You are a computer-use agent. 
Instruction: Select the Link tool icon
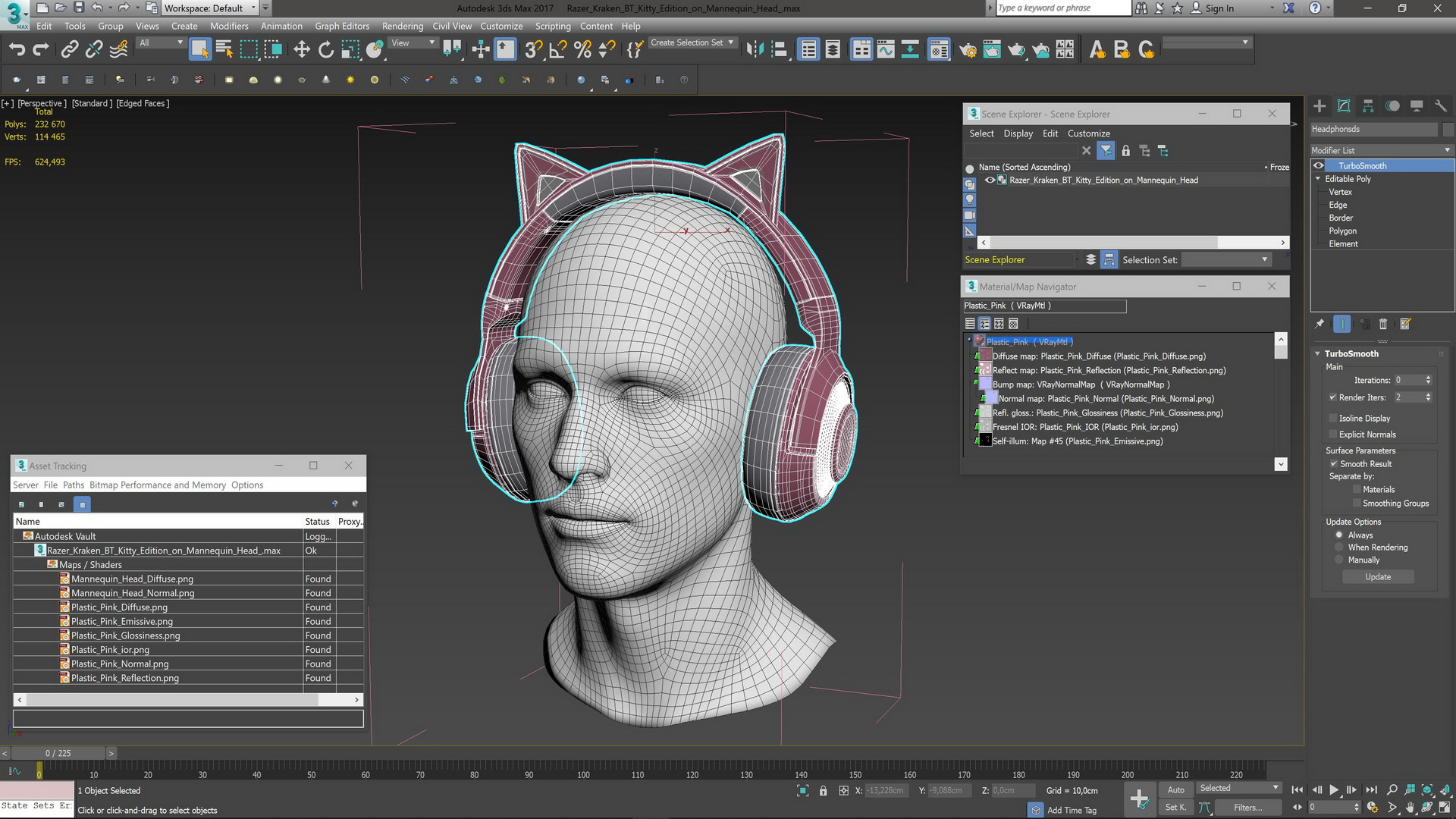[x=69, y=50]
